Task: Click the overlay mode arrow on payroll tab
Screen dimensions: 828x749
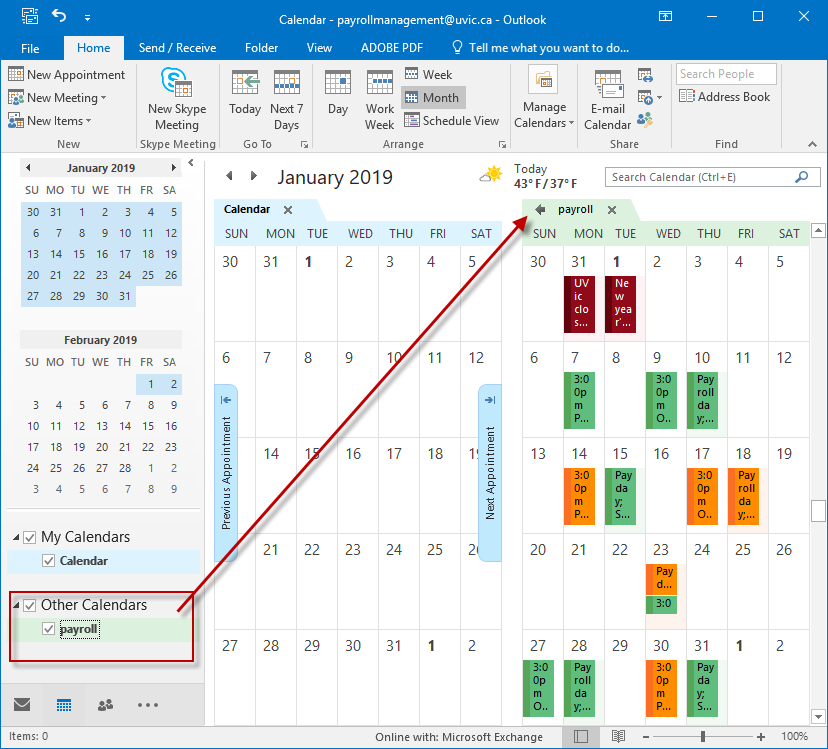Action: pyautogui.click(x=540, y=210)
